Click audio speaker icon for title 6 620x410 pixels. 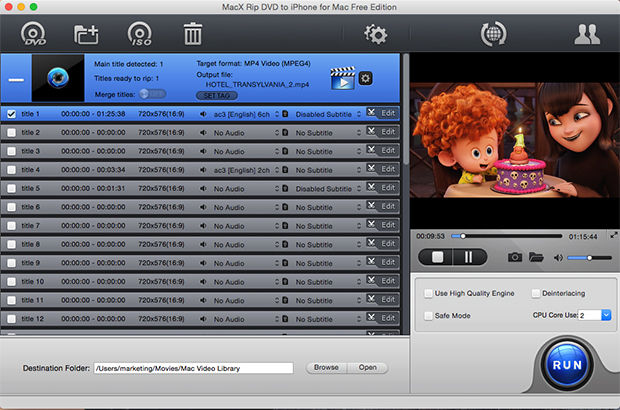click(x=203, y=207)
